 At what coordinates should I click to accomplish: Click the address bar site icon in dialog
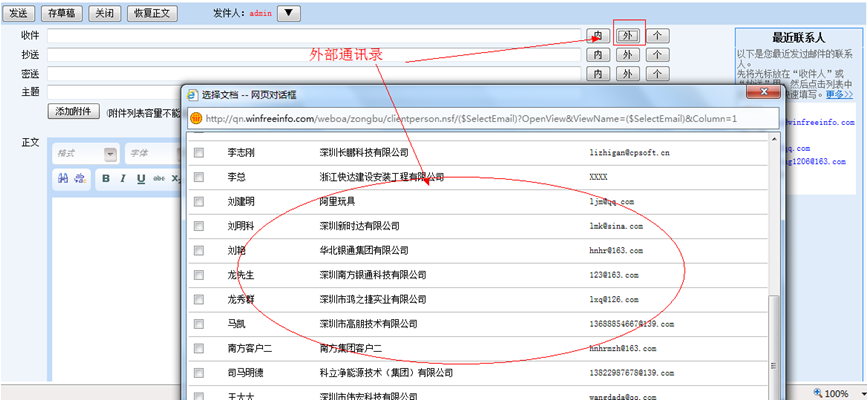(195, 119)
